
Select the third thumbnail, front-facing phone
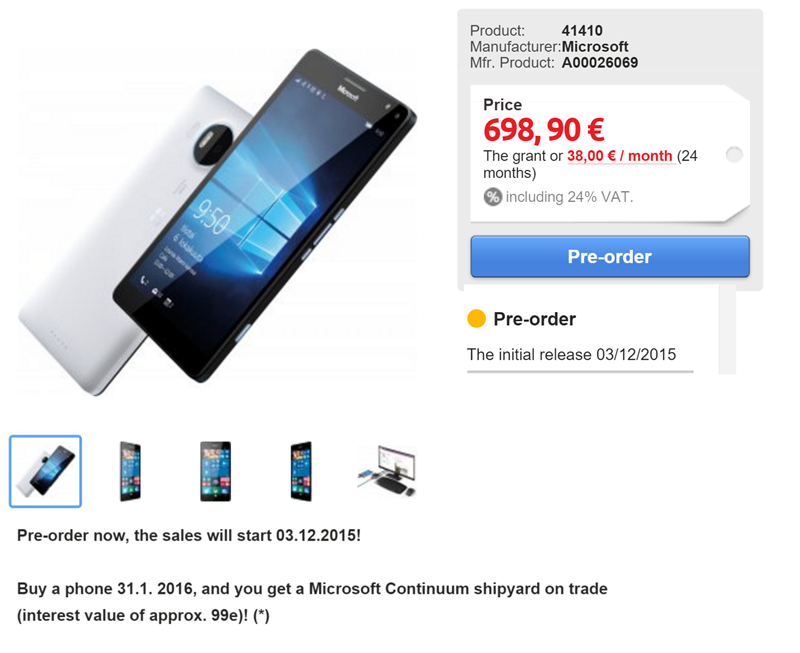pyautogui.click(x=215, y=471)
